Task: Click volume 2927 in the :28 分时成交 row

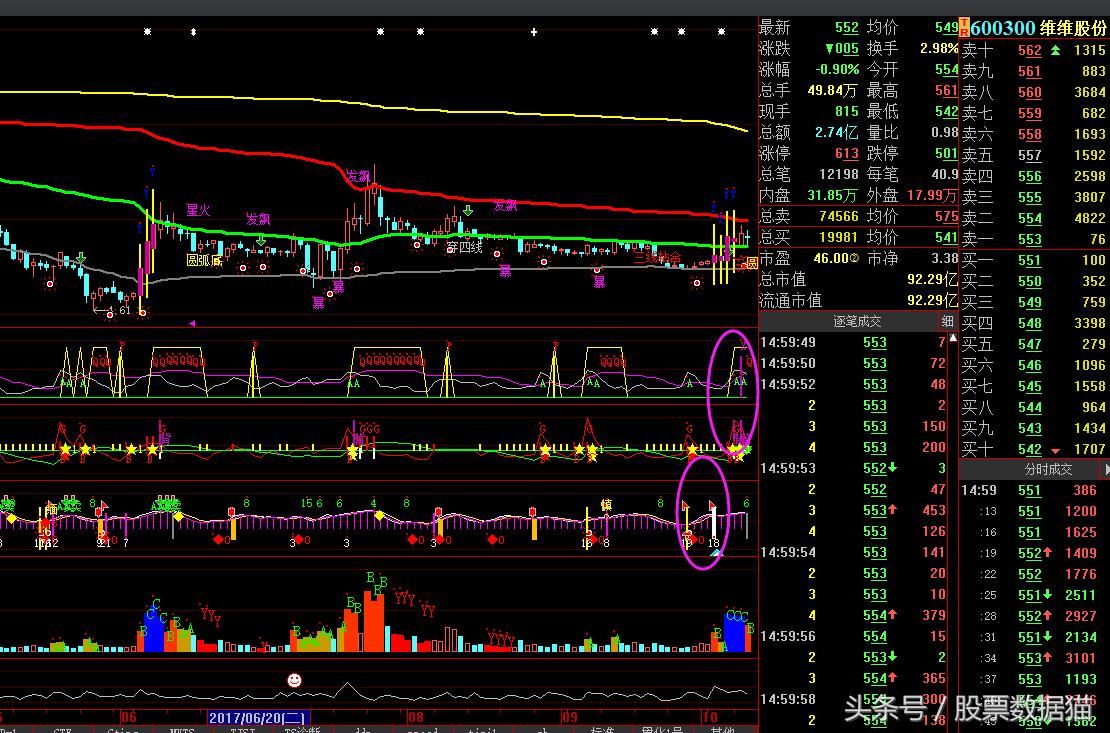Action: click(x=1081, y=616)
